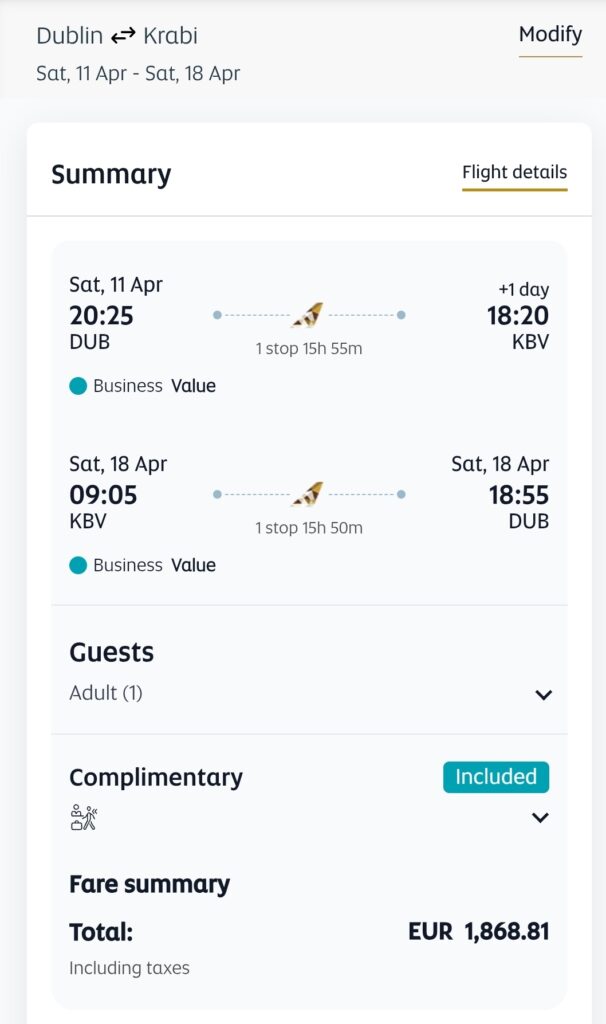This screenshot has height=1024, width=606.
Task: Click the outbound 1 stop 15h 55m text
Action: [308, 349]
